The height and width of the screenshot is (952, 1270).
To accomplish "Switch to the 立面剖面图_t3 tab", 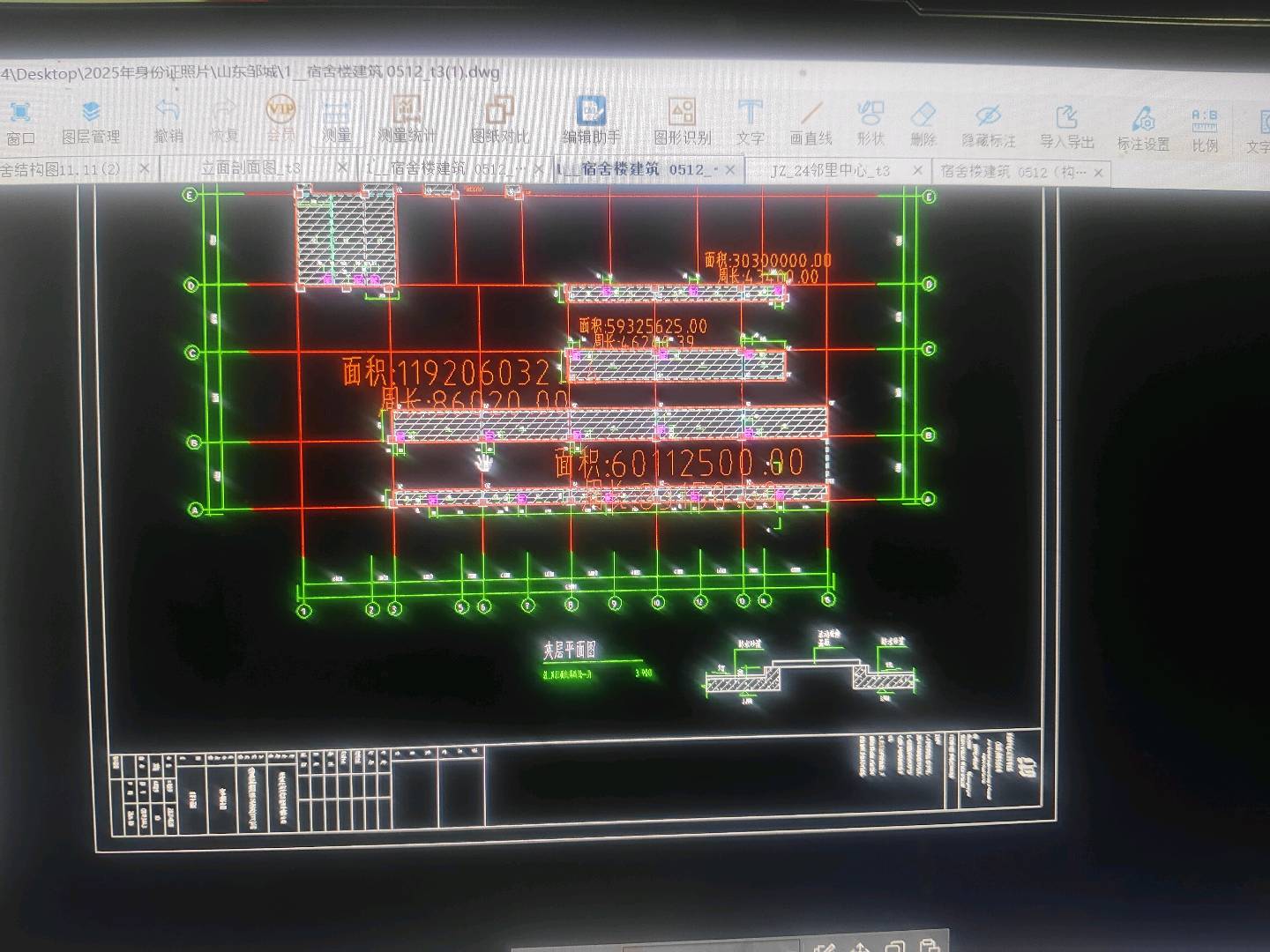I will [x=250, y=168].
